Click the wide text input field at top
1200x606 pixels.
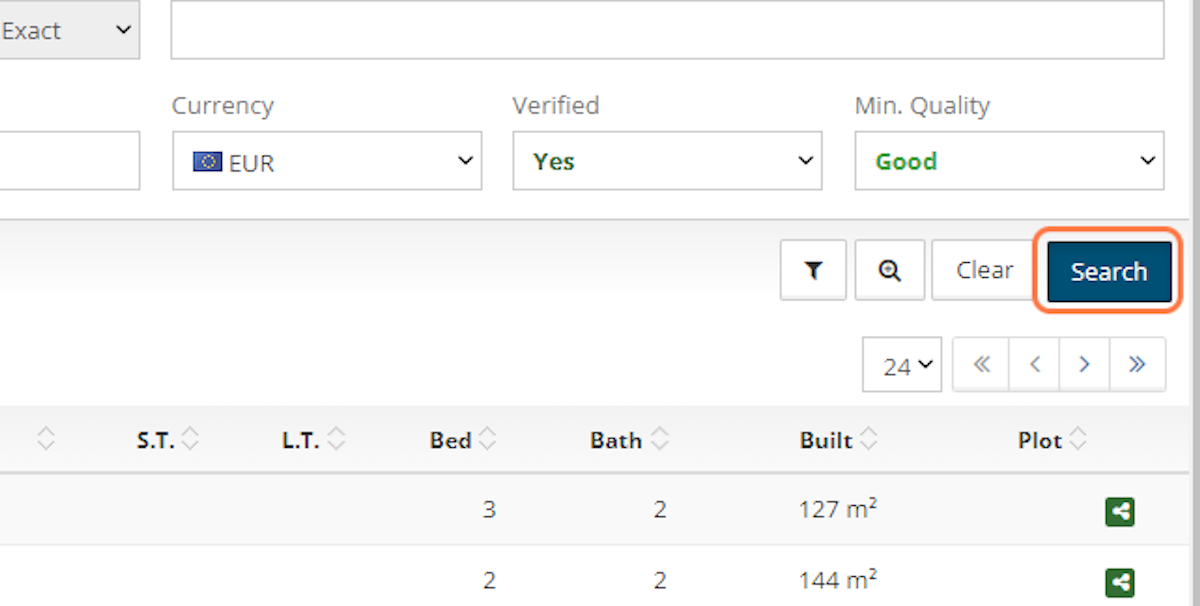click(667, 31)
